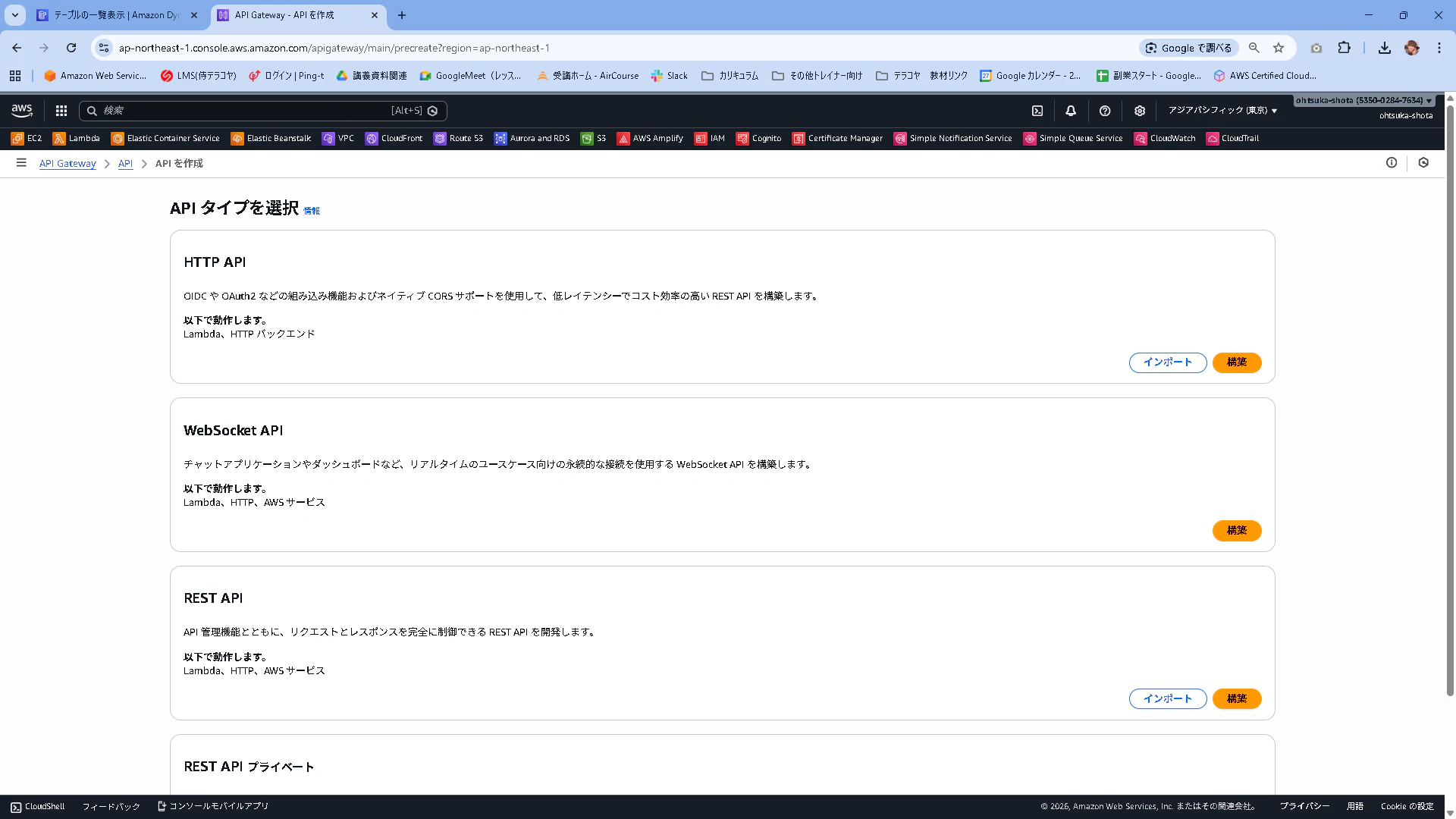This screenshot has height=819, width=1456.
Task: Open Elastic Container Service shortcut
Action: pyautogui.click(x=165, y=139)
